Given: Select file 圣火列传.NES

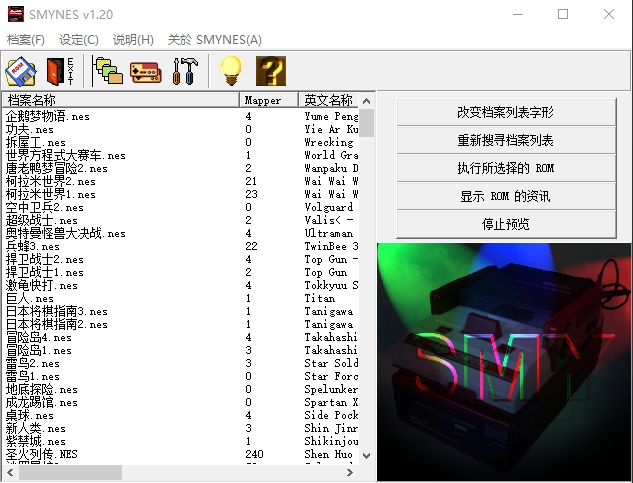Looking at the screenshot, I should [42, 454].
